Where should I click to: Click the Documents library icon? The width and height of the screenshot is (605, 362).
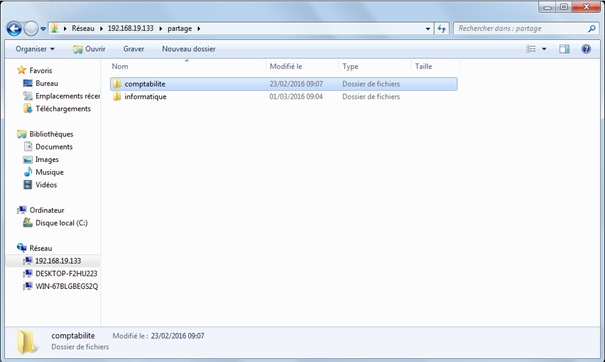[x=28, y=146]
